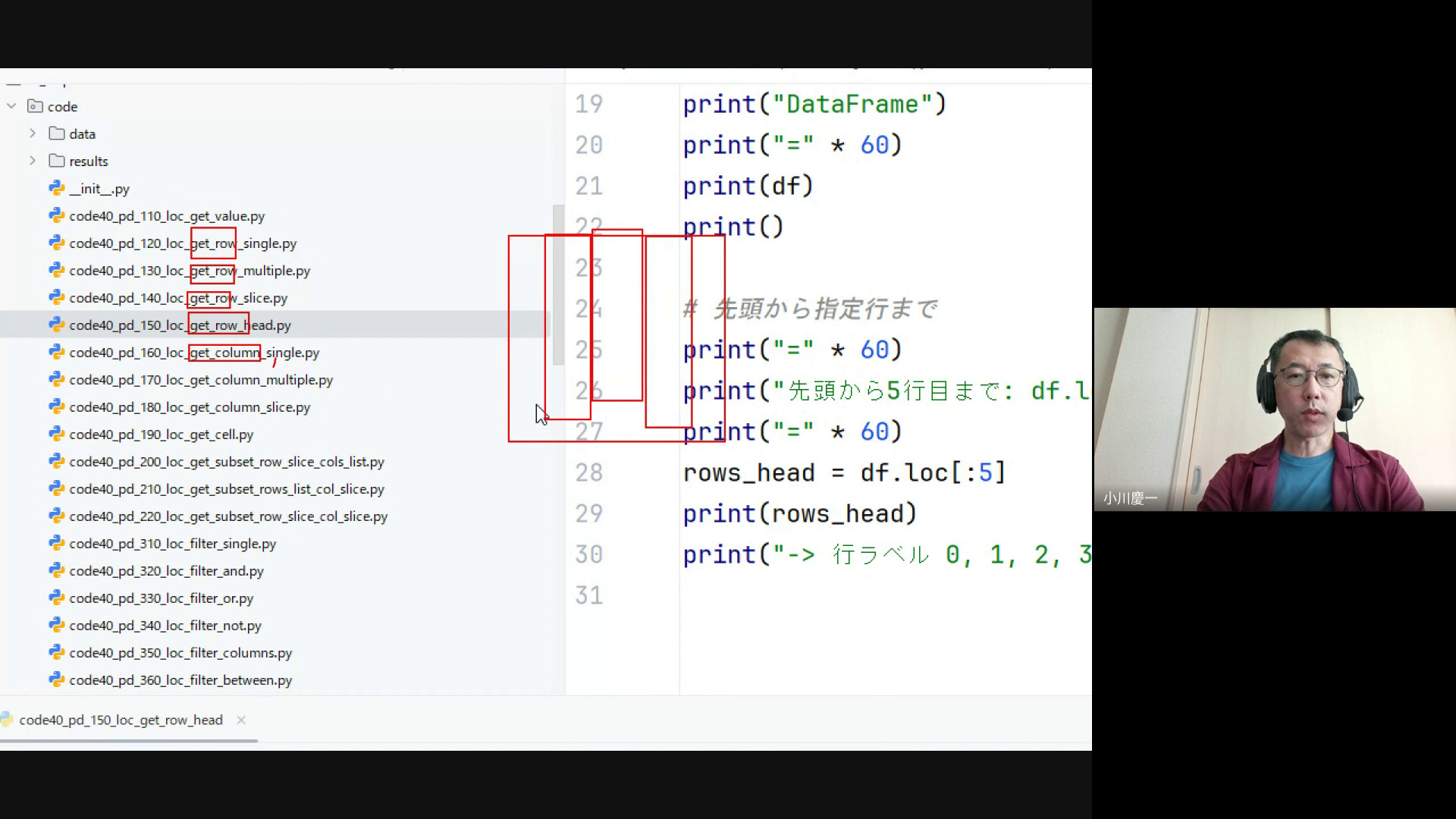Click the project tree vertical scrollbar
Viewport: 1456px width, 819px height.
click(x=559, y=284)
